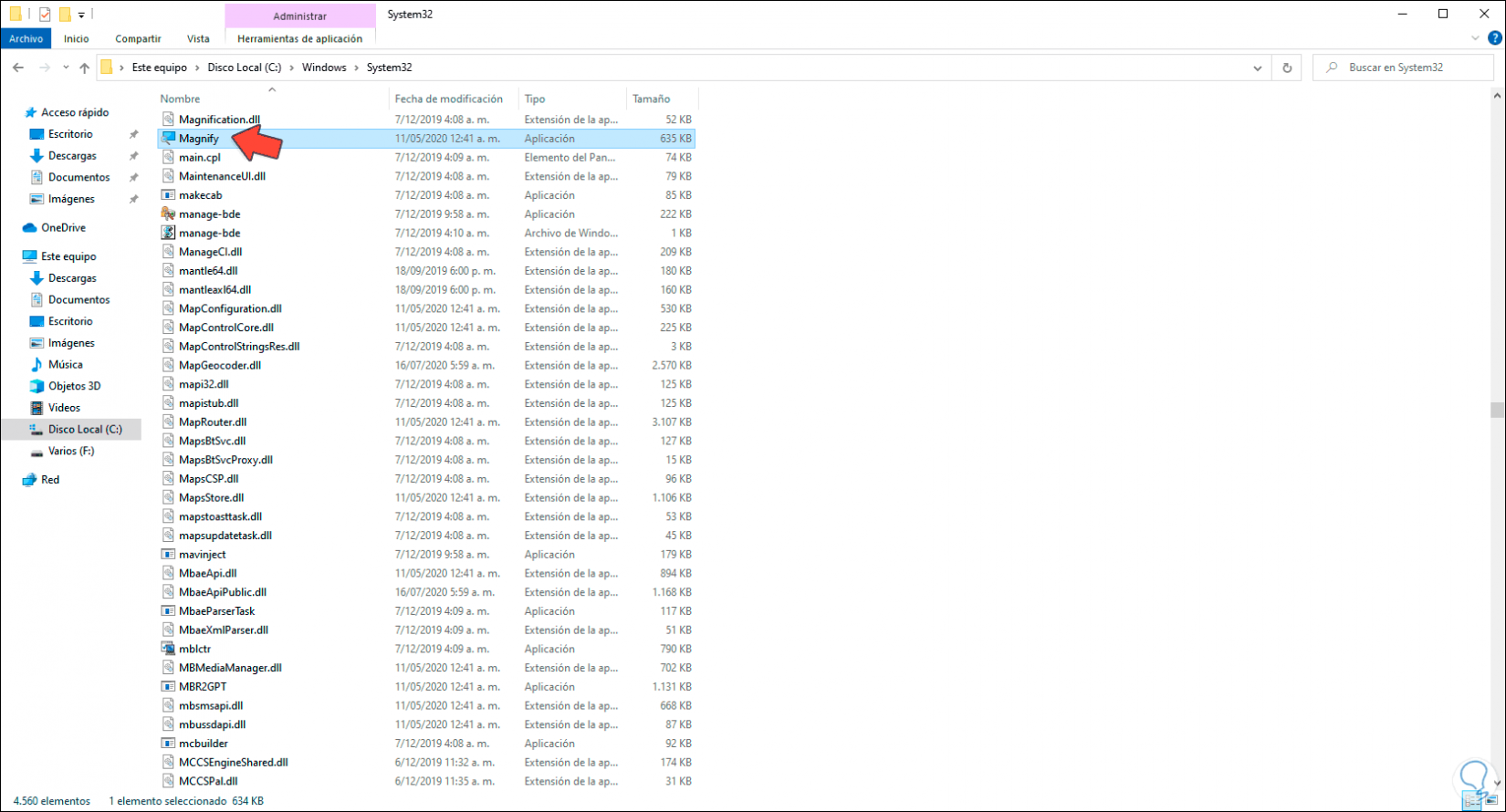Screen dimensions: 1506x812
Task: Switch to large icons view in status bar
Action: pyautogui.click(x=1492, y=801)
